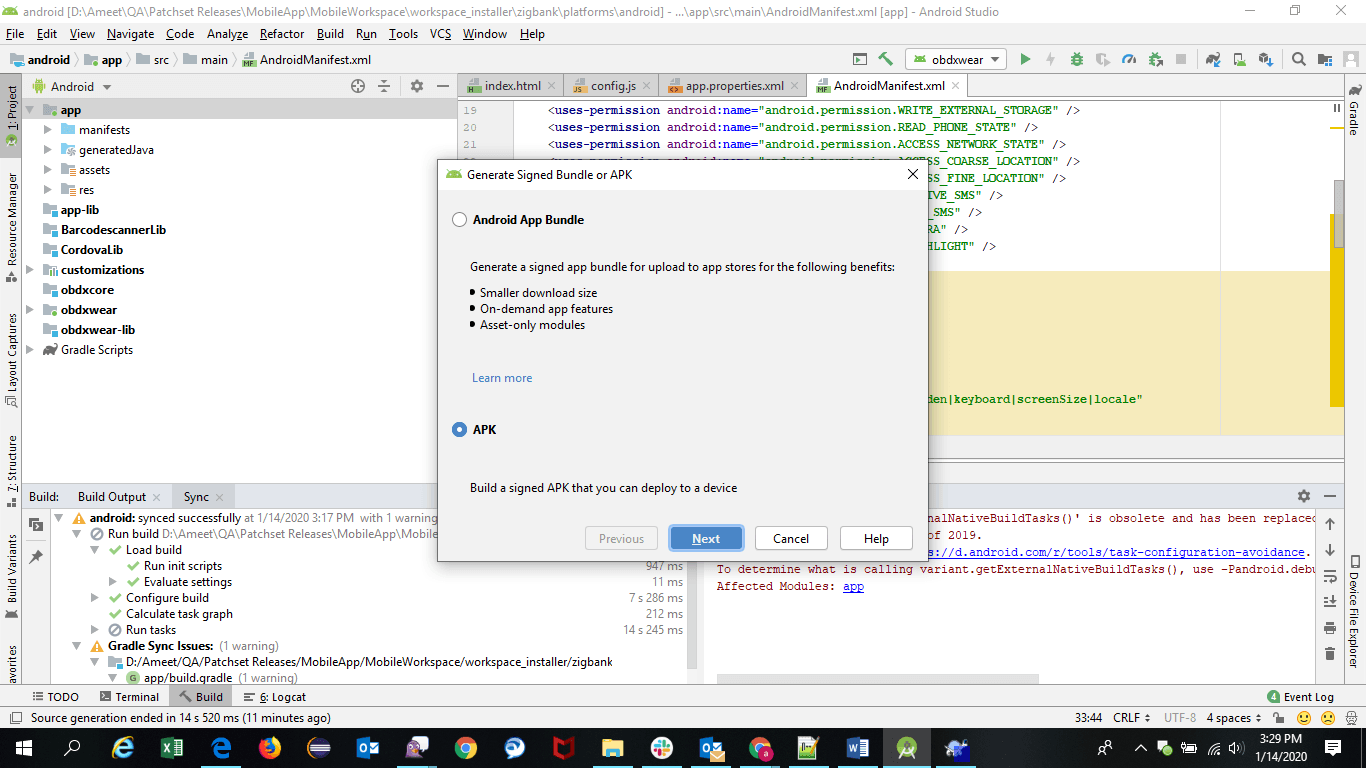Toggle soft-wrap icon in build output
Viewport: 1366px width, 768px height.
1330,576
